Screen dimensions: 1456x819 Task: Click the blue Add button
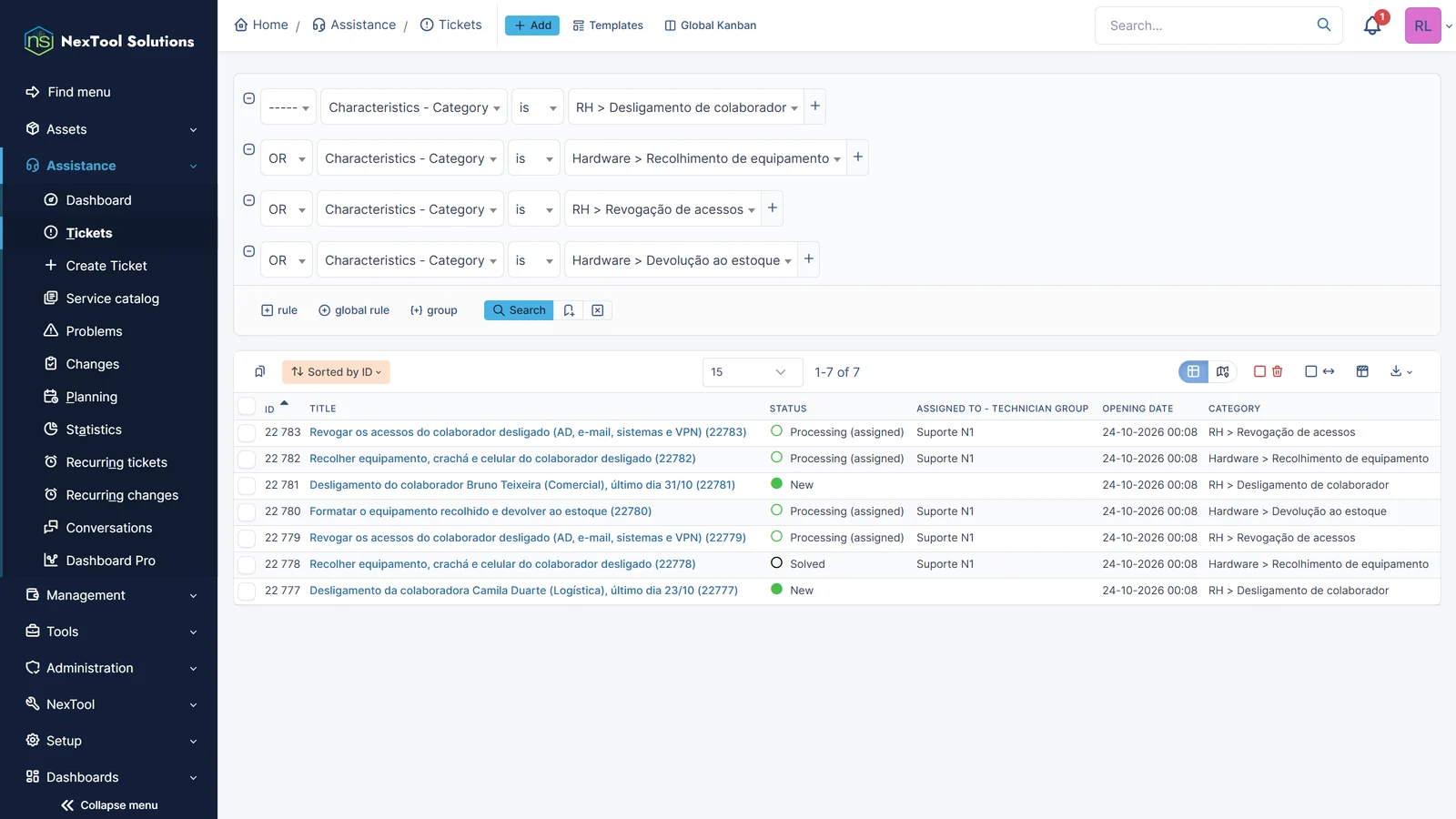[532, 25]
